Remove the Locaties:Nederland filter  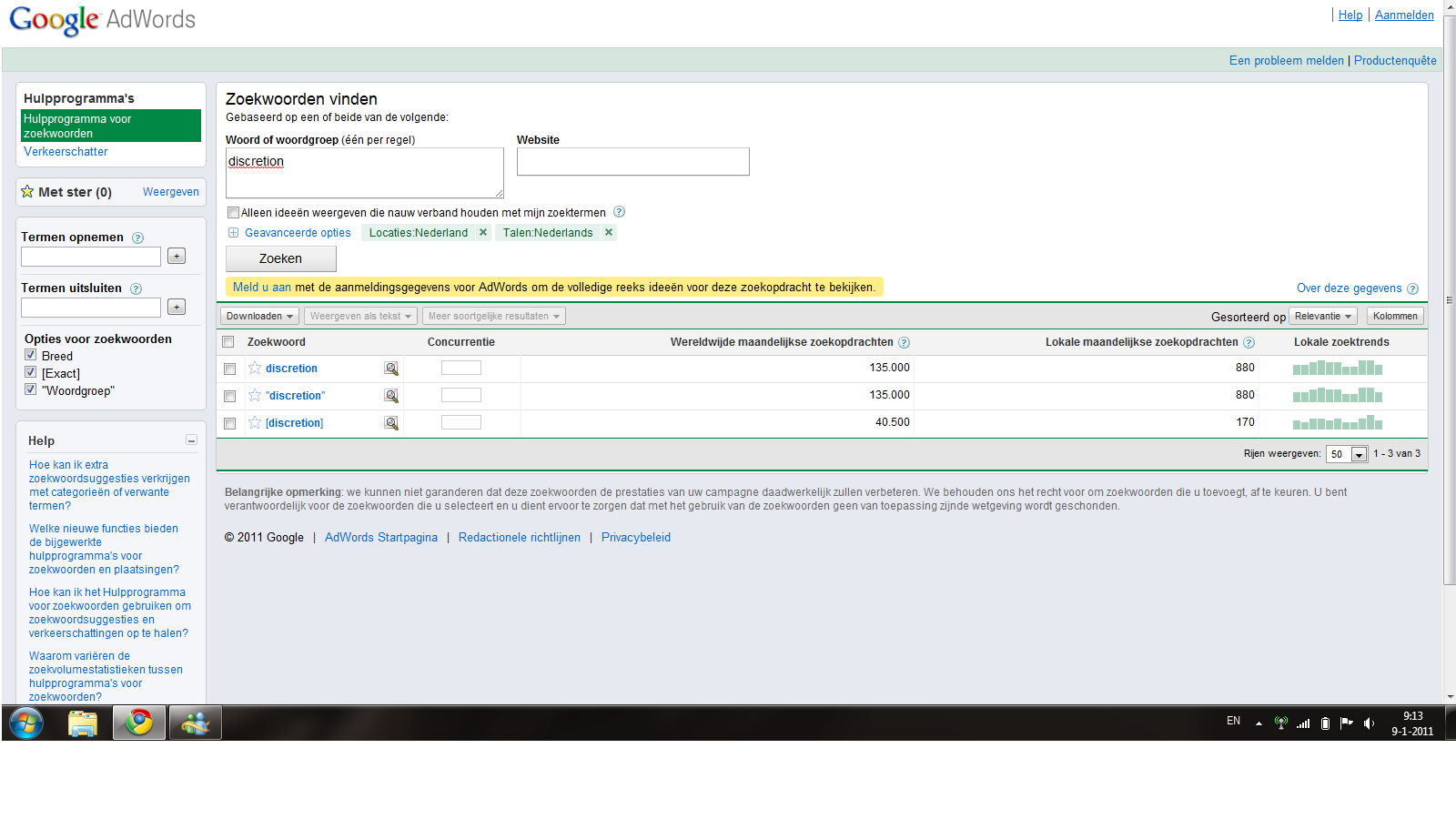(x=483, y=232)
